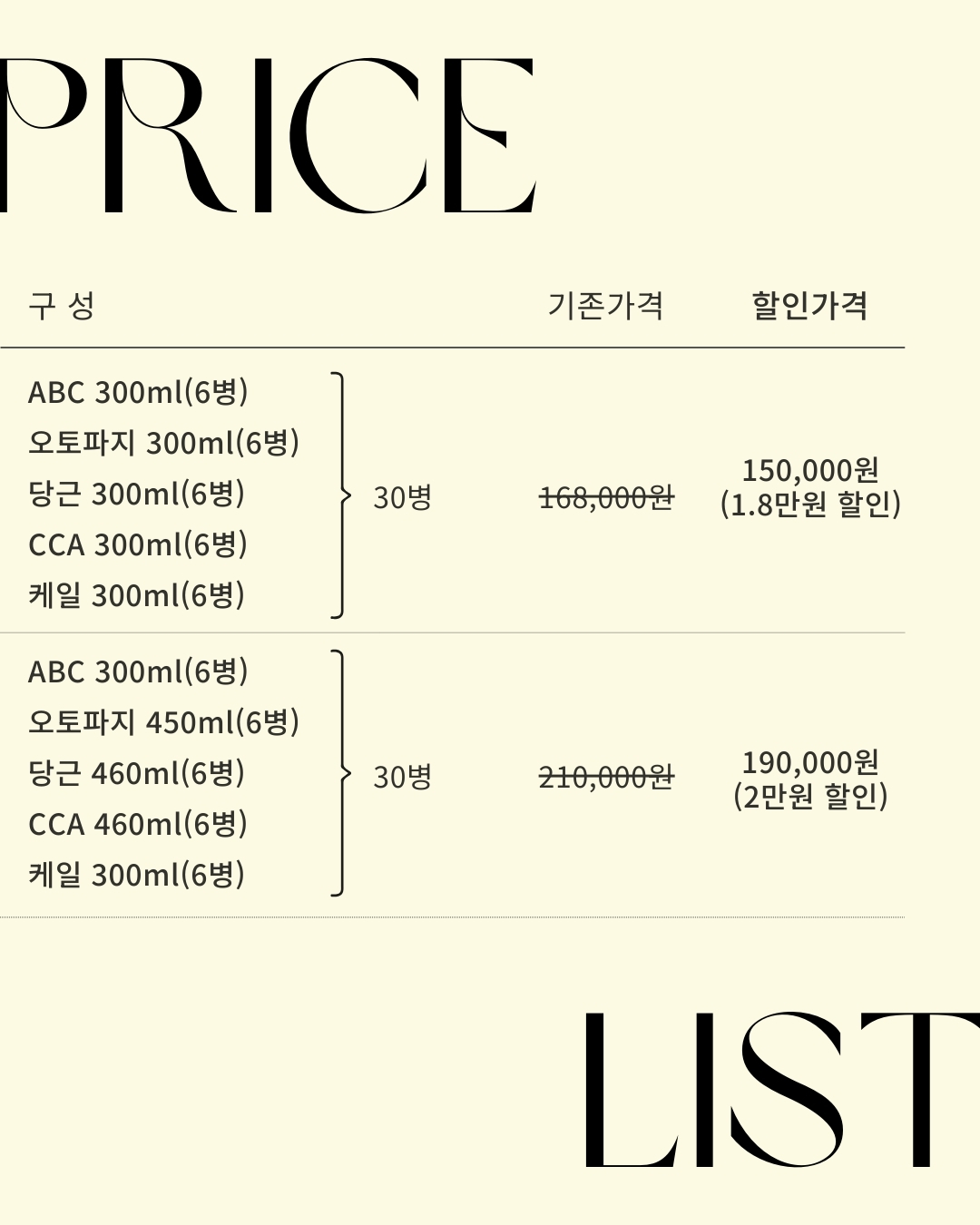Select the 할인가격 column header
This screenshot has width=980, height=1225.
coord(809,306)
